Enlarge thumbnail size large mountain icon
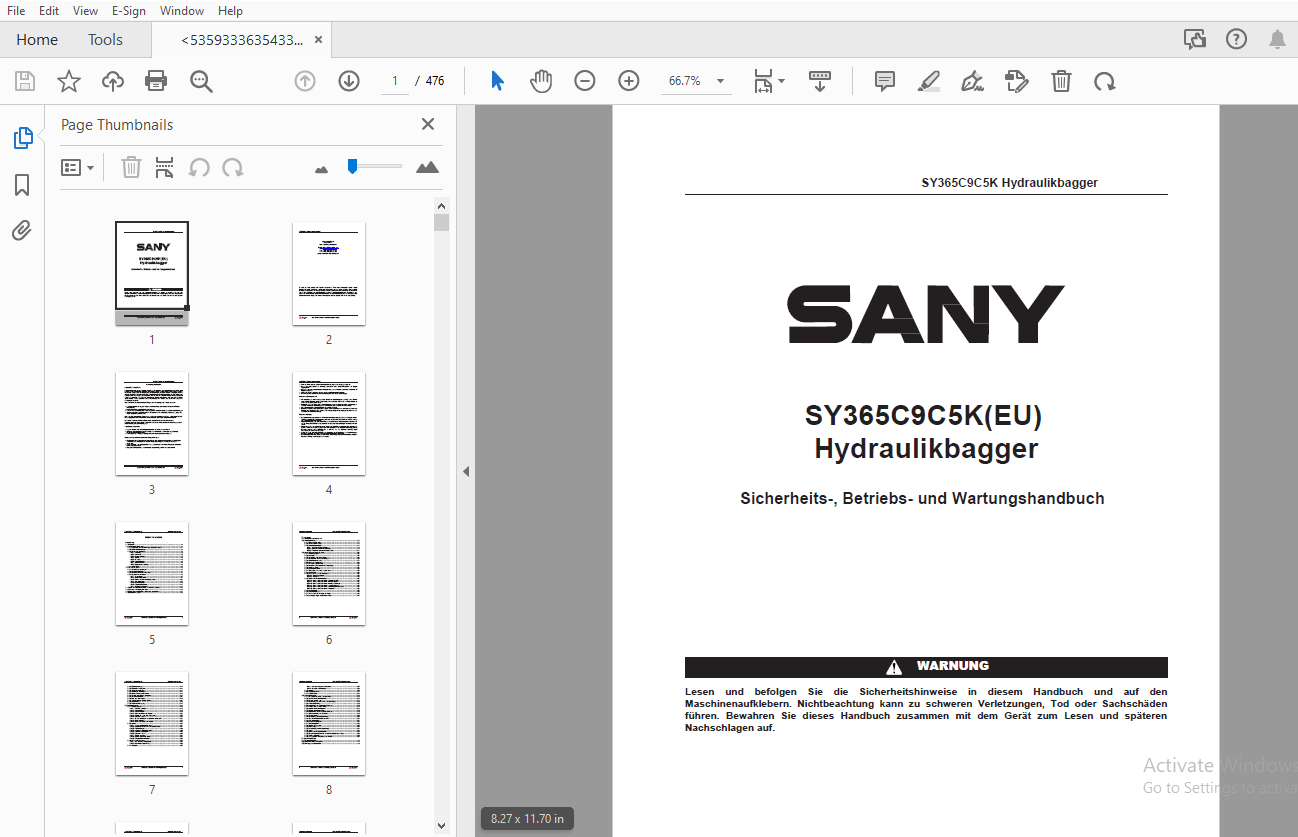This screenshot has height=837, width=1298. pos(427,167)
